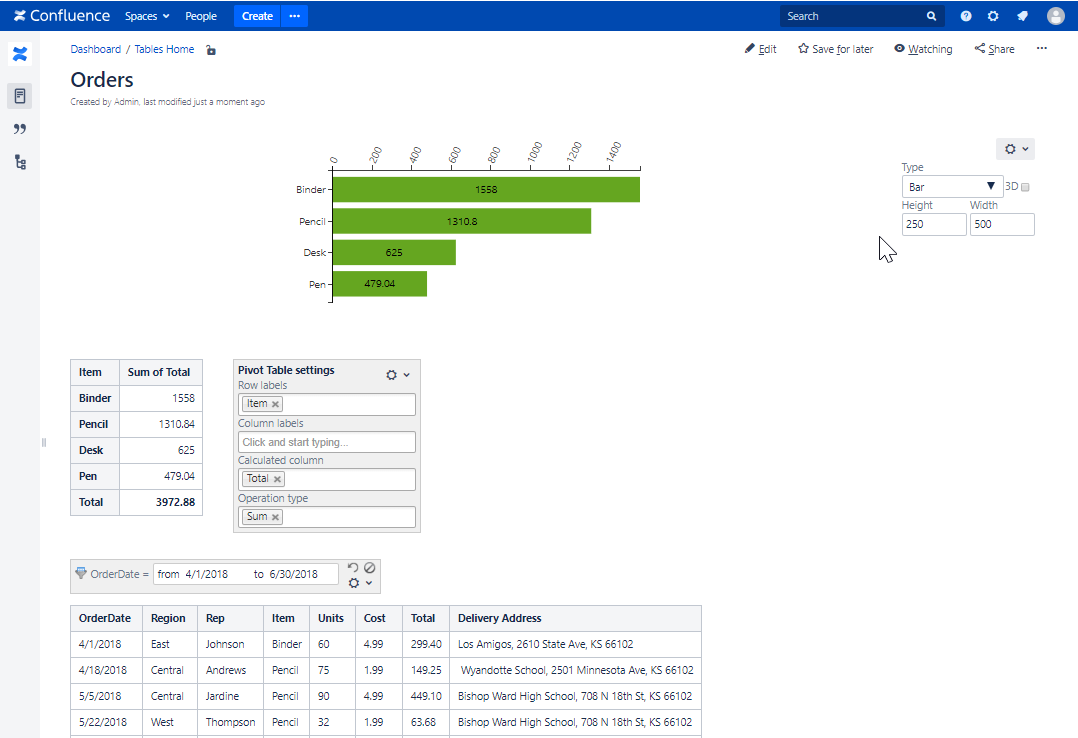Open the page tree icon in sidebar
Viewport: 1078px width, 738px height.
click(x=19, y=162)
